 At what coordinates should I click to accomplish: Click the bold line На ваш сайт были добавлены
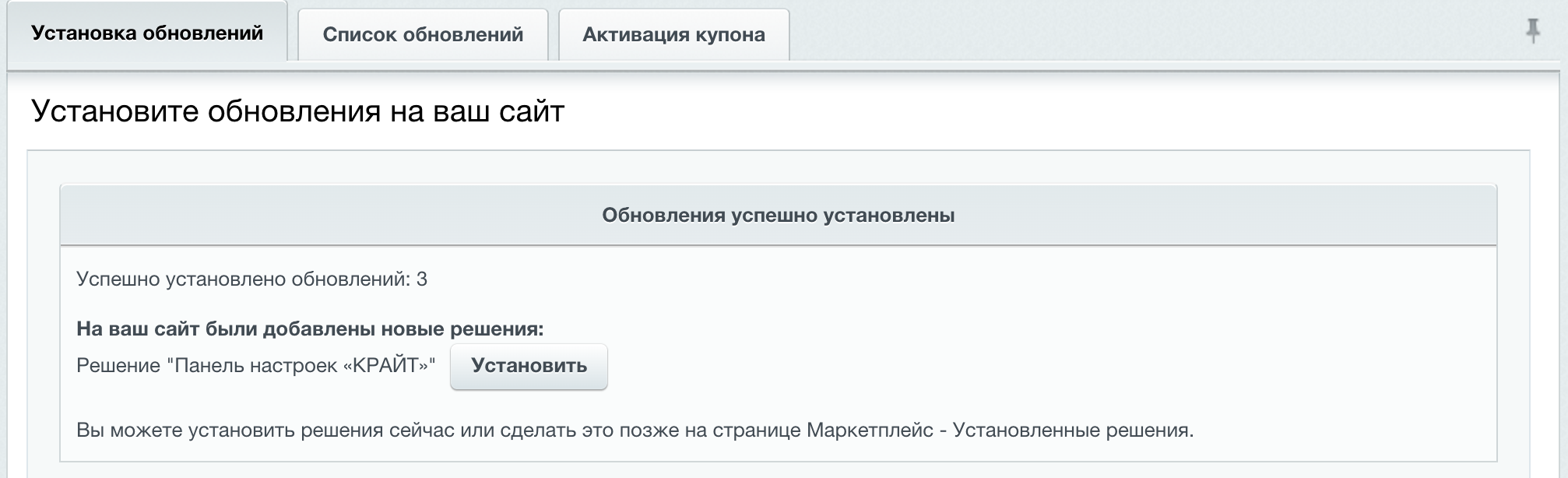coord(310,329)
